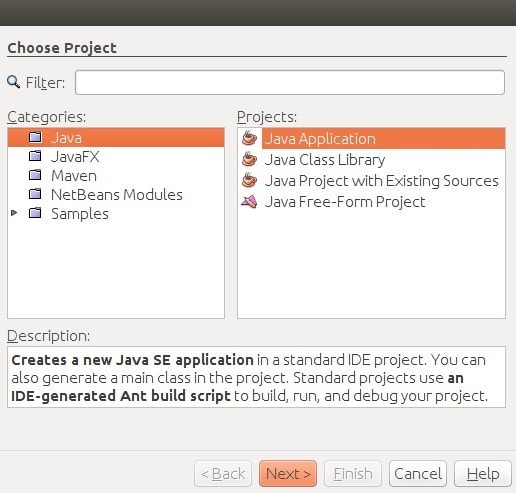Click the NetBeans Modules folder icon
516x493 pixels.
click(x=35, y=194)
